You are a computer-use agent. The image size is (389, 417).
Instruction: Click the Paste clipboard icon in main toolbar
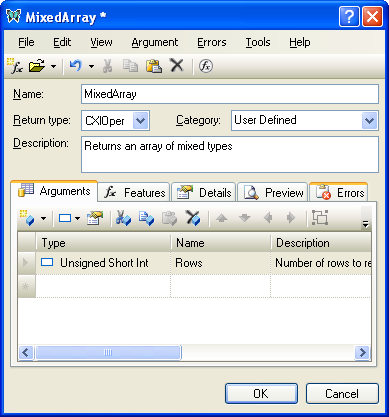[x=154, y=66]
